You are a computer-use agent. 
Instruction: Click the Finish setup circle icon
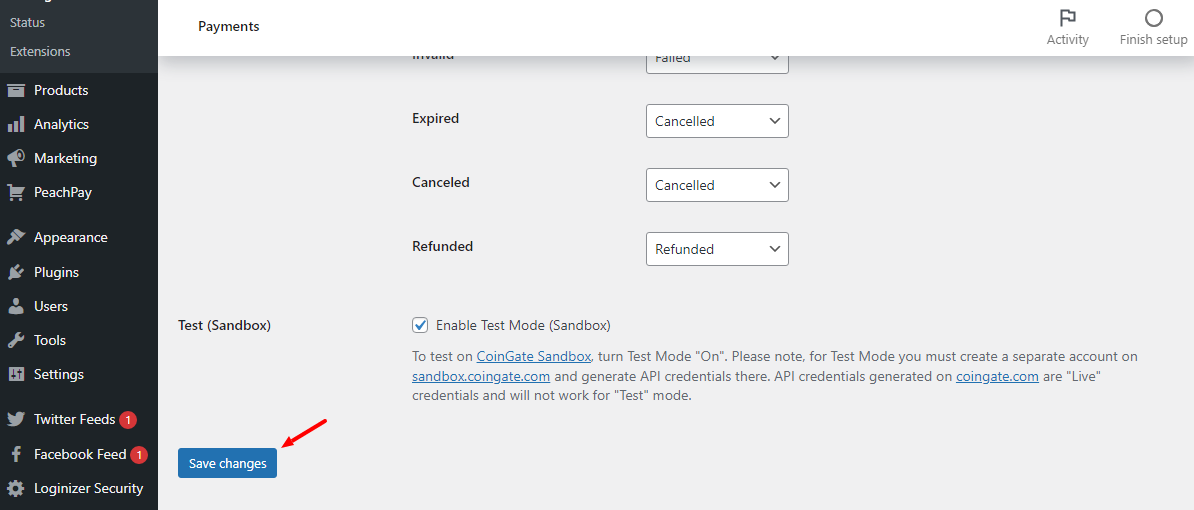[1153, 18]
